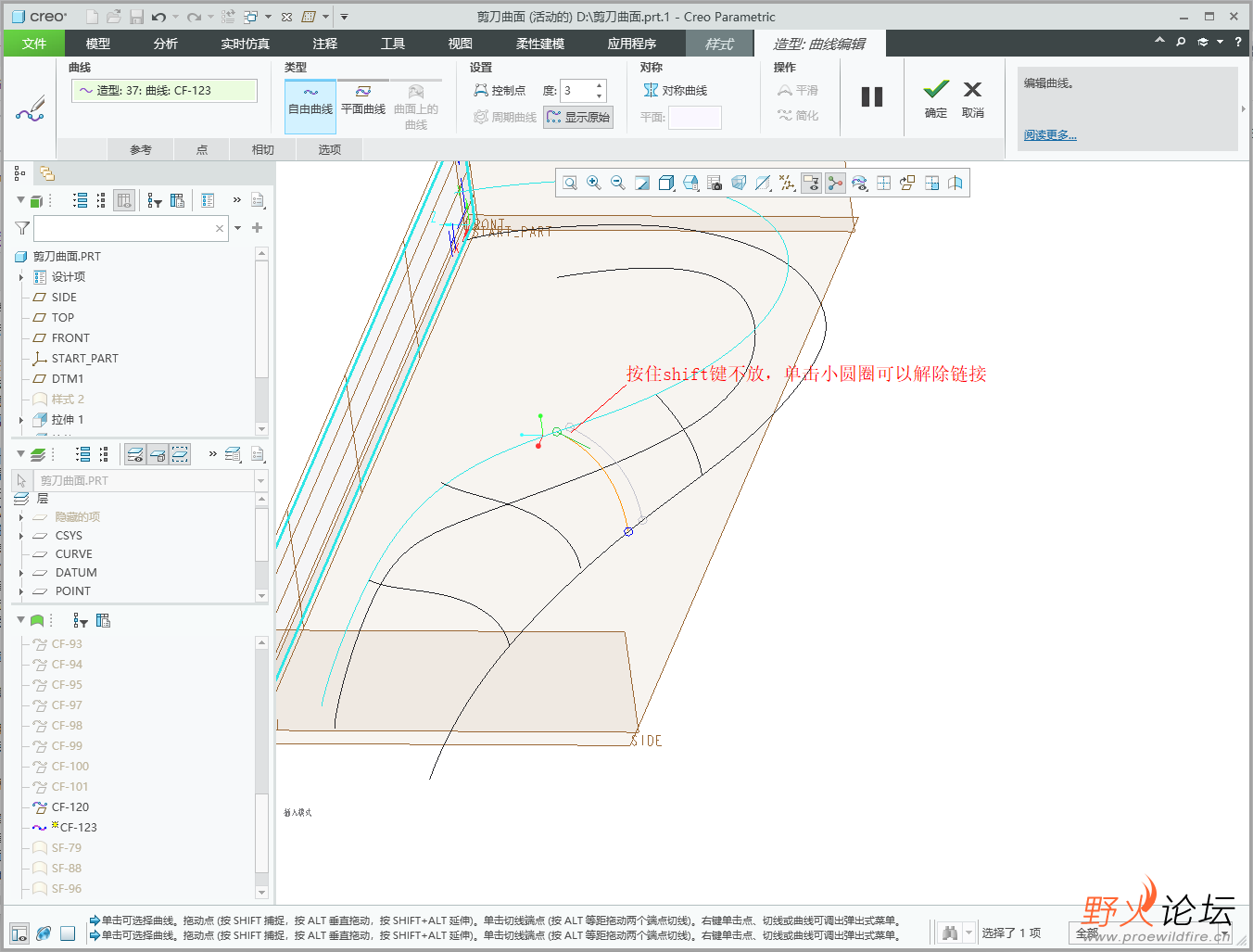Image resolution: width=1253 pixels, height=952 pixels.
Task: Click the 取消 X button
Action: point(973,99)
